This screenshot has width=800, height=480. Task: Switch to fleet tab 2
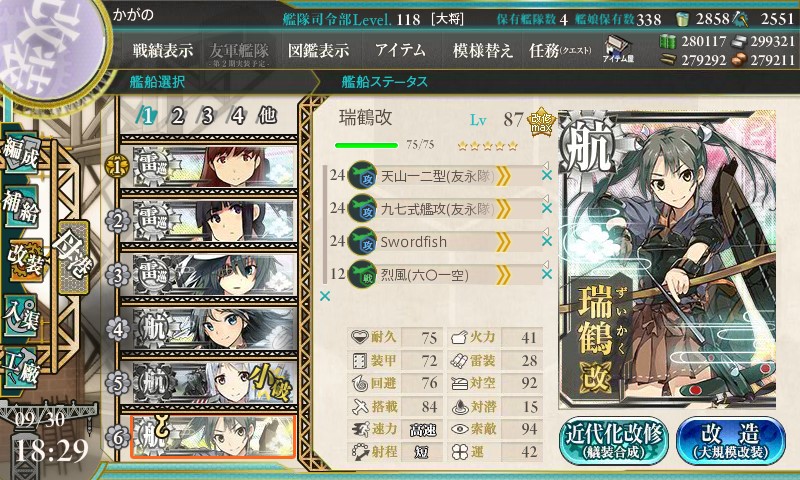[177, 116]
